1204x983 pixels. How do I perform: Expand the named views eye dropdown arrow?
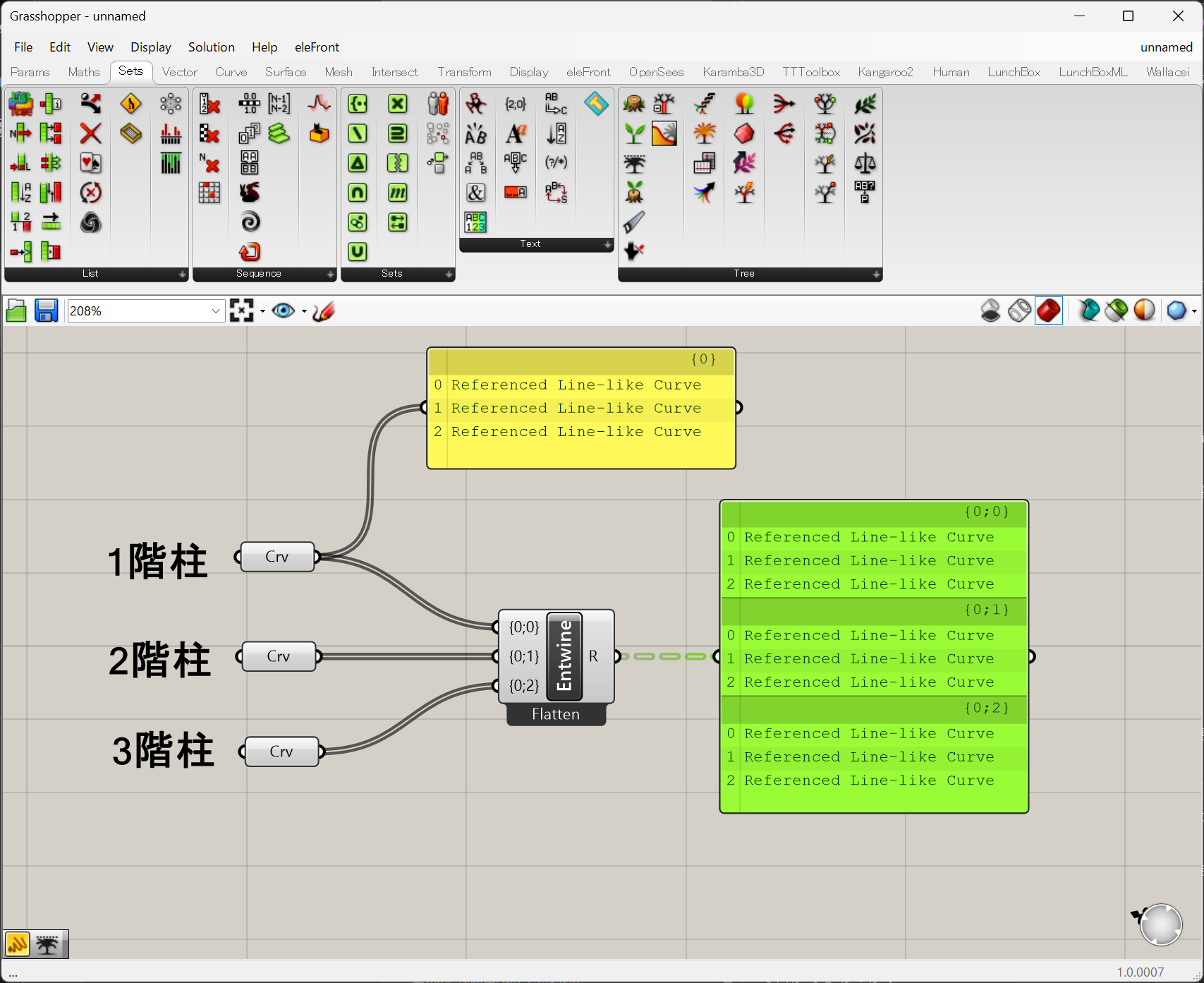click(304, 311)
